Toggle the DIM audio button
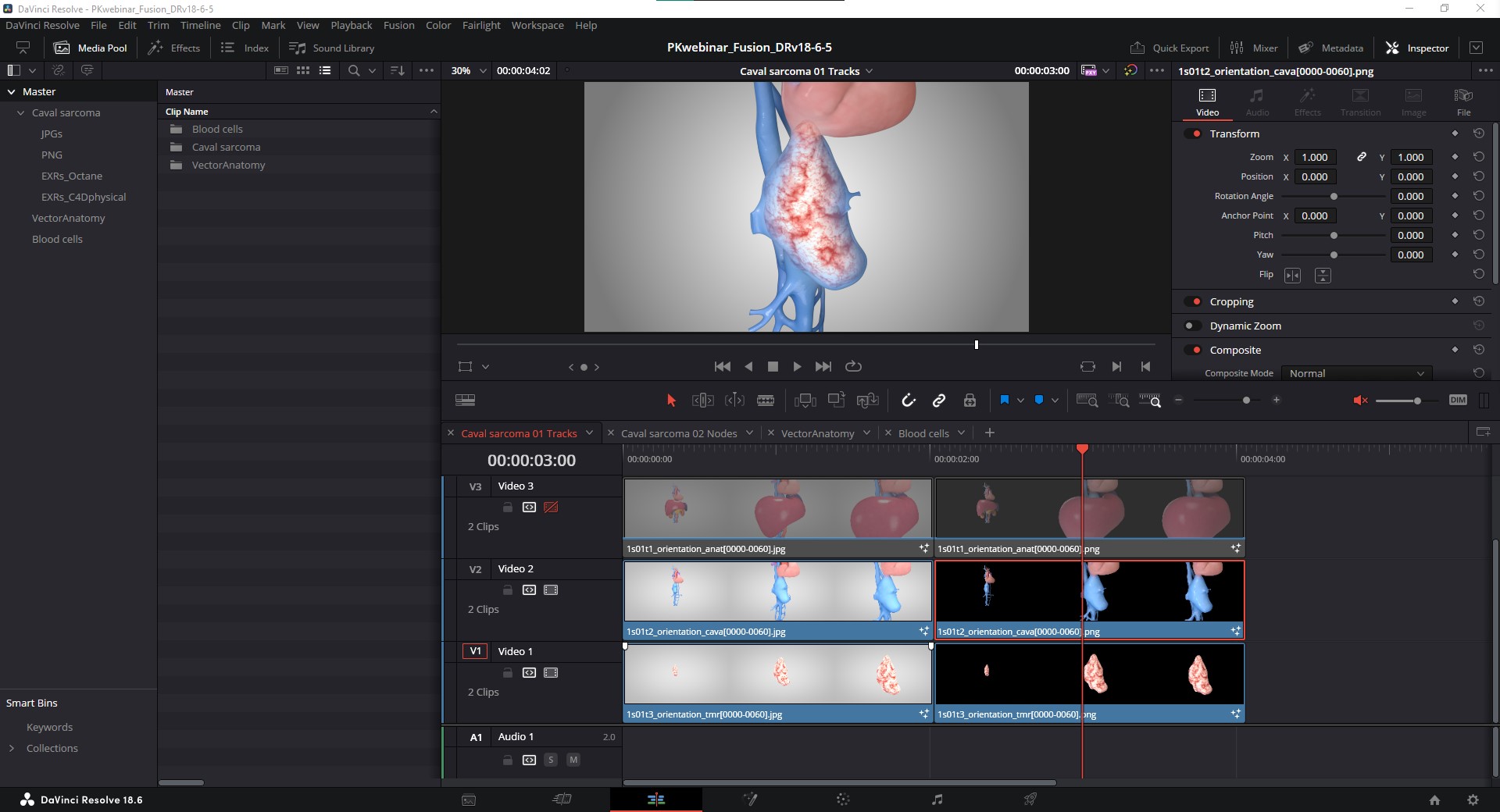 click(x=1458, y=400)
